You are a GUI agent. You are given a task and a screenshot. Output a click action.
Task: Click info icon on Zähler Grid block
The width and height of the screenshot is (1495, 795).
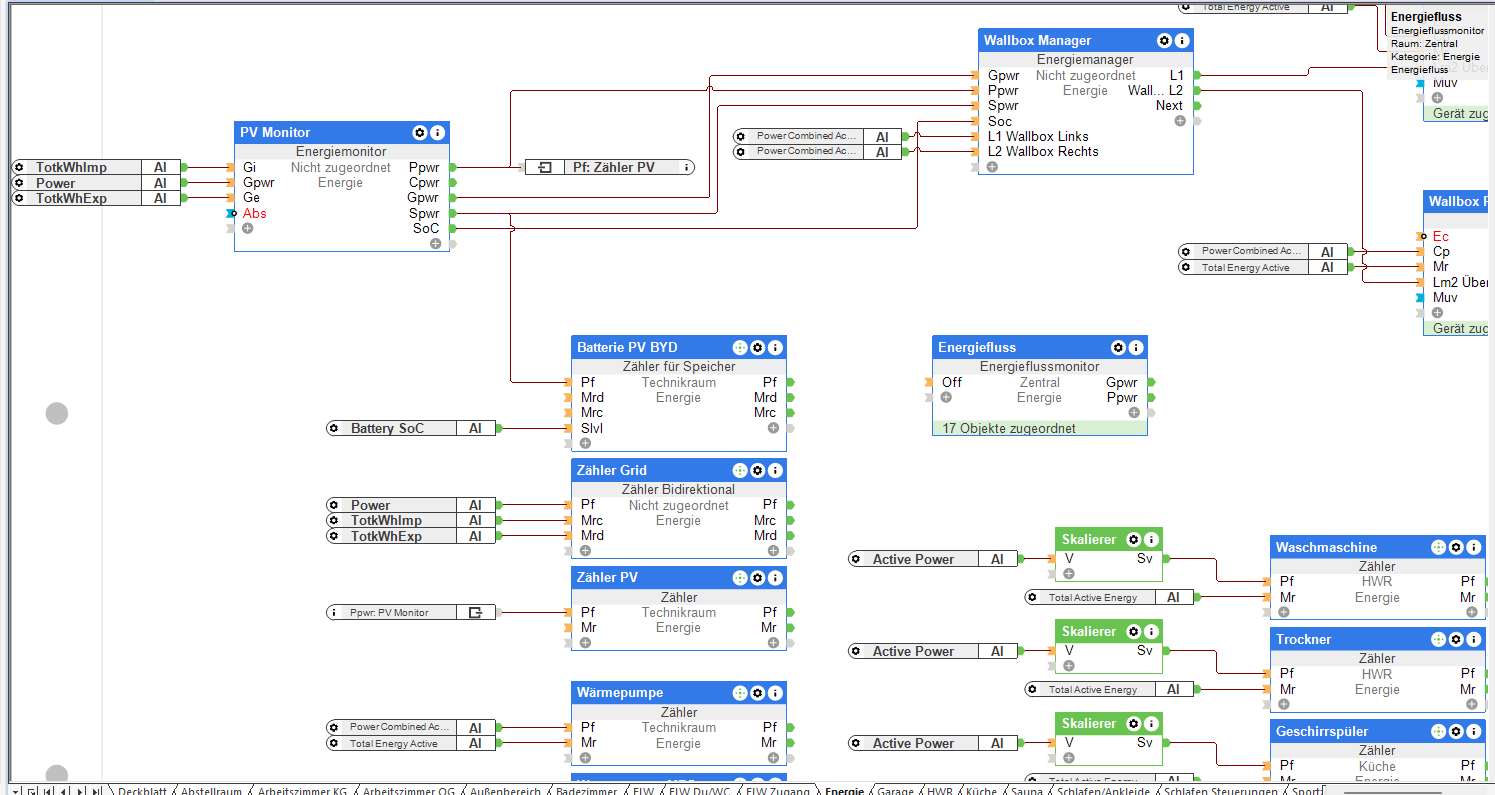pos(775,470)
